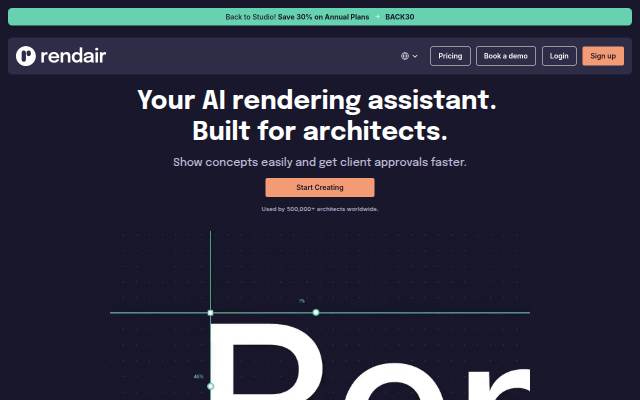Click the round handle on the horizontal guide
Image resolution: width=640 pixels, height=400 pixels.
[x=316, y=313]
